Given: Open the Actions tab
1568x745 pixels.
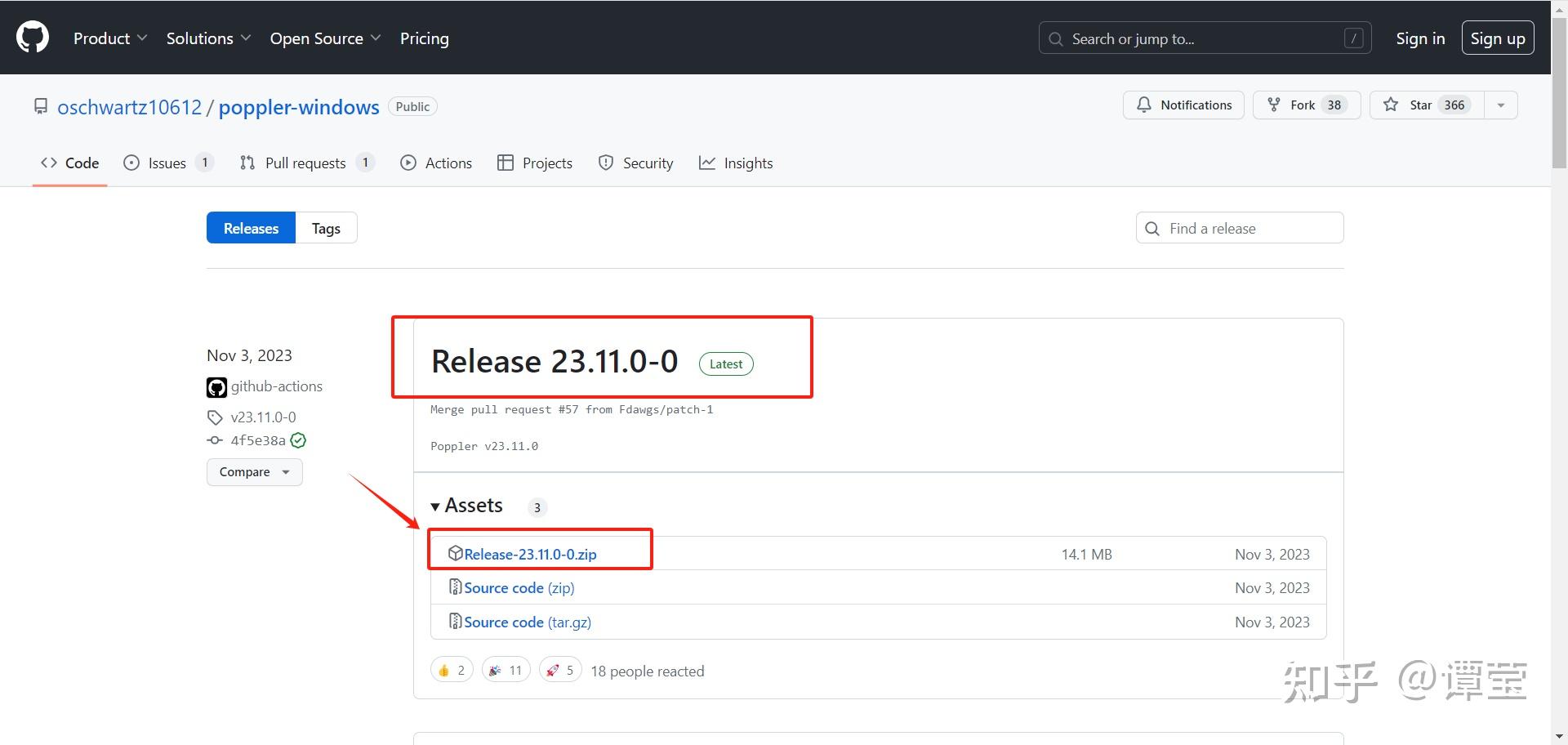Looking at the screenshot, I should click(436, 163).
